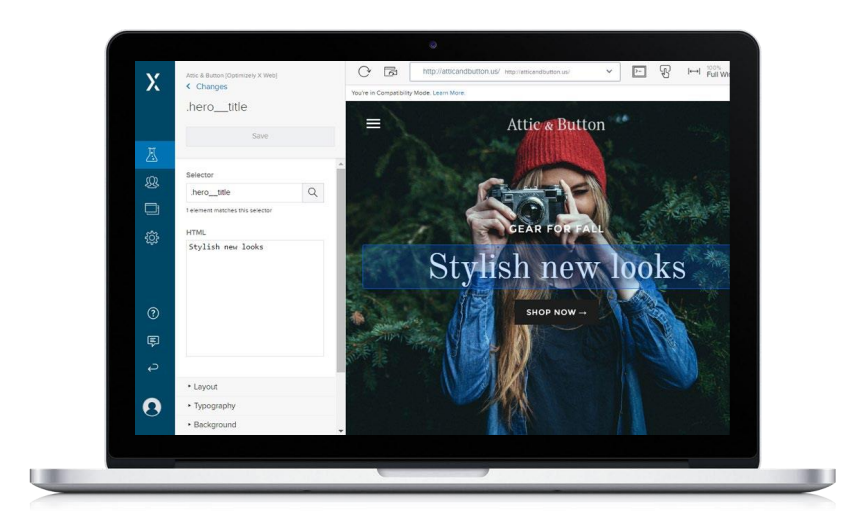Open the Experiments flask icon
856x526 pixels.
coord(153,154)
